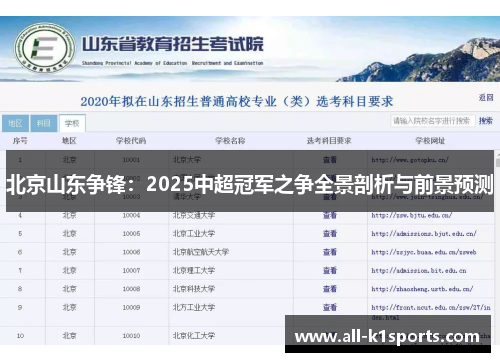Click the 学校网址 column header

point(430,141)
